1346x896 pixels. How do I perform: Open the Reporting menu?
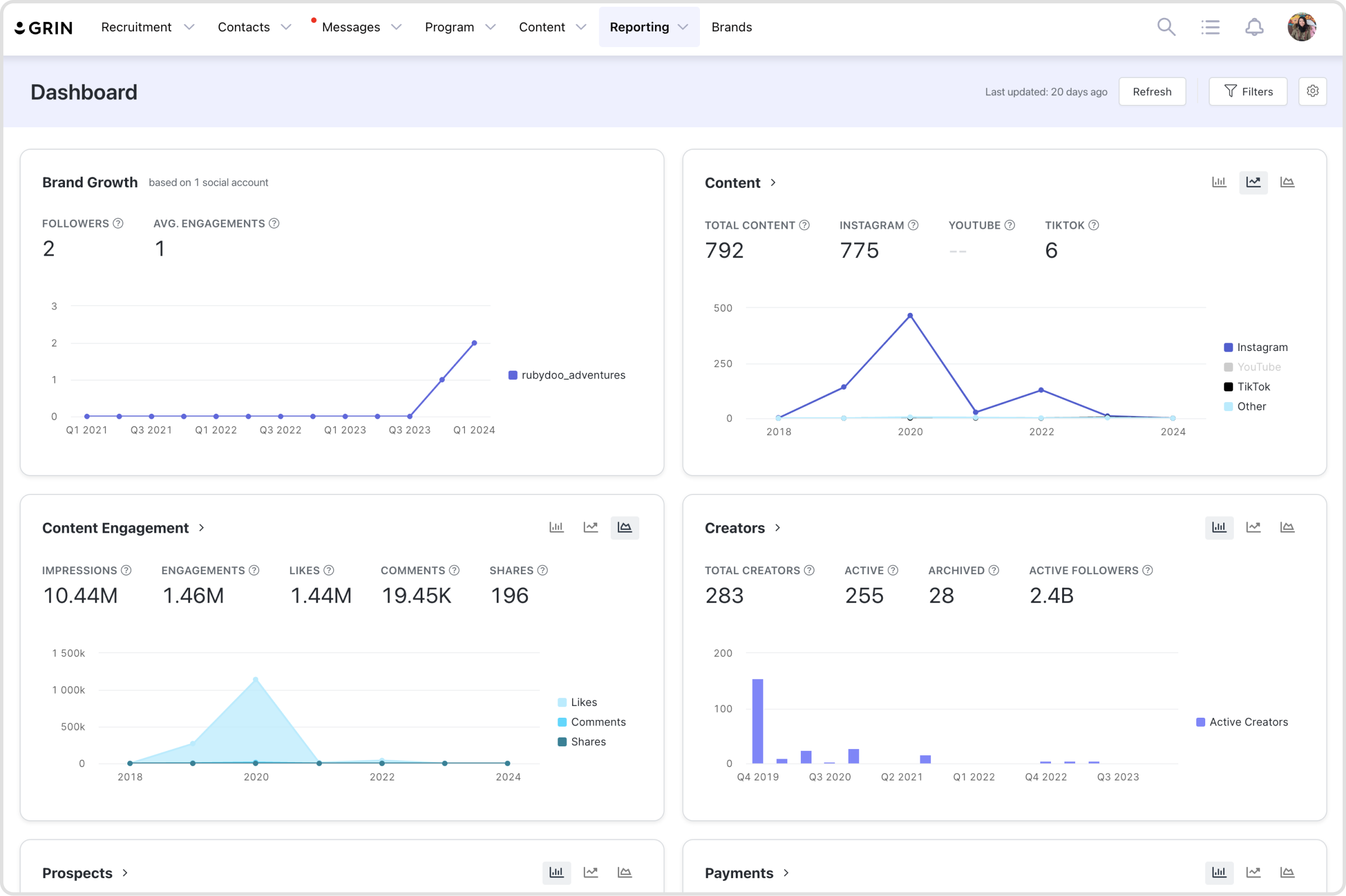(x=649, y=27)
